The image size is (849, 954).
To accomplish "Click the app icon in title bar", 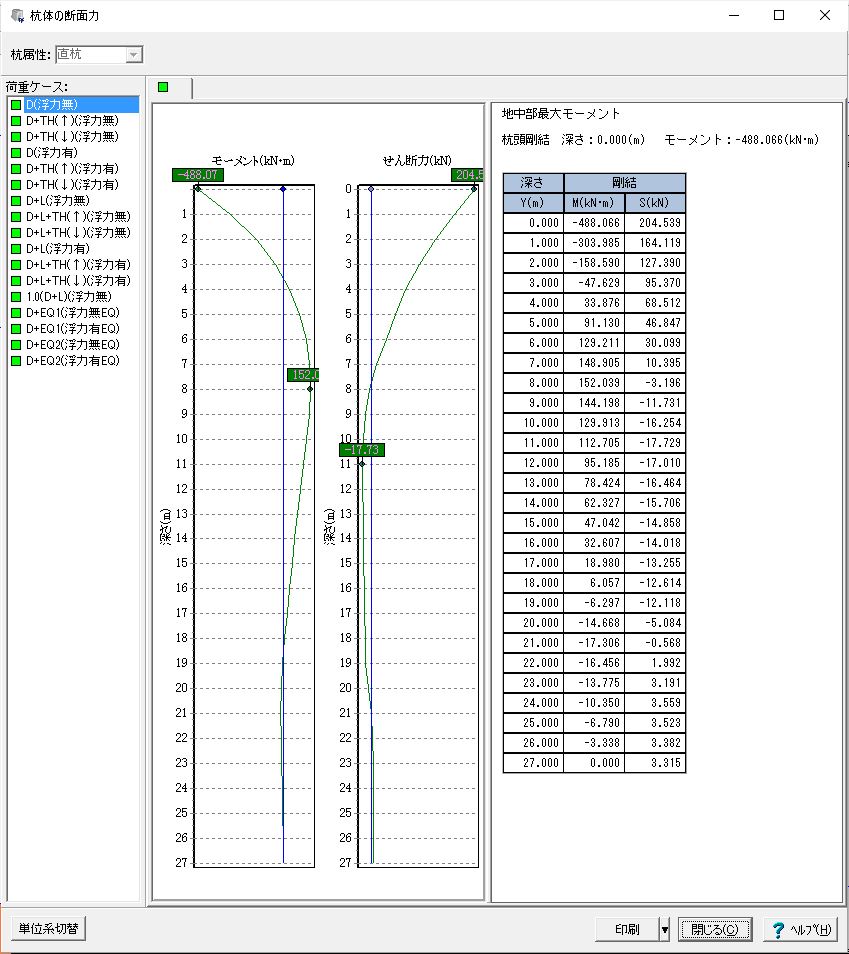I will point(16,16).
